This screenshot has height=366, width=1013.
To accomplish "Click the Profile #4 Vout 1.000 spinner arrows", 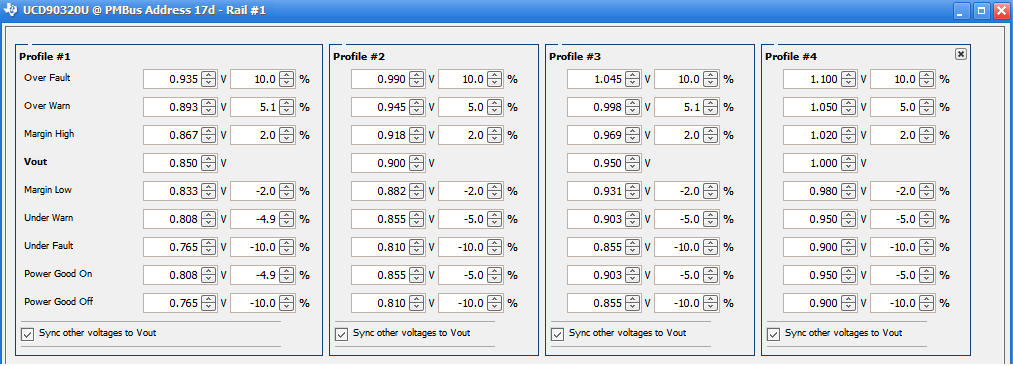I will coord(848,163).
